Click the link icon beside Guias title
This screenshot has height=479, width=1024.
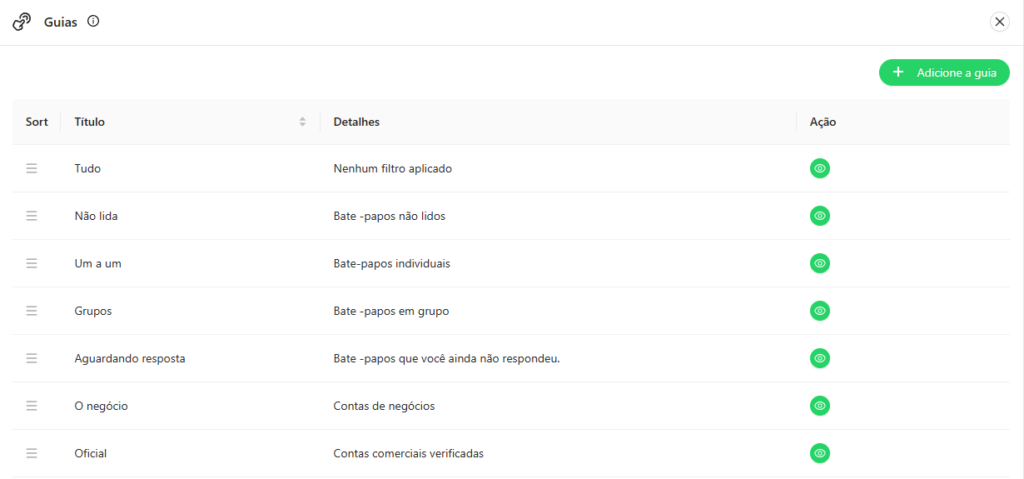22,22
